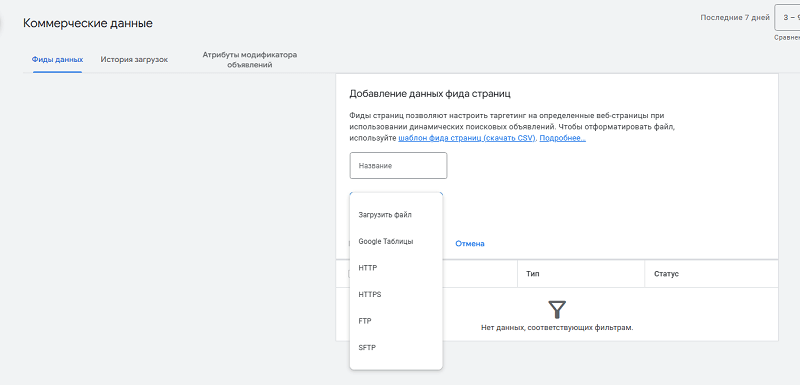Click the filter funnel icon
Viewport: 800px width, 385px height.
[x=557, y=310]
